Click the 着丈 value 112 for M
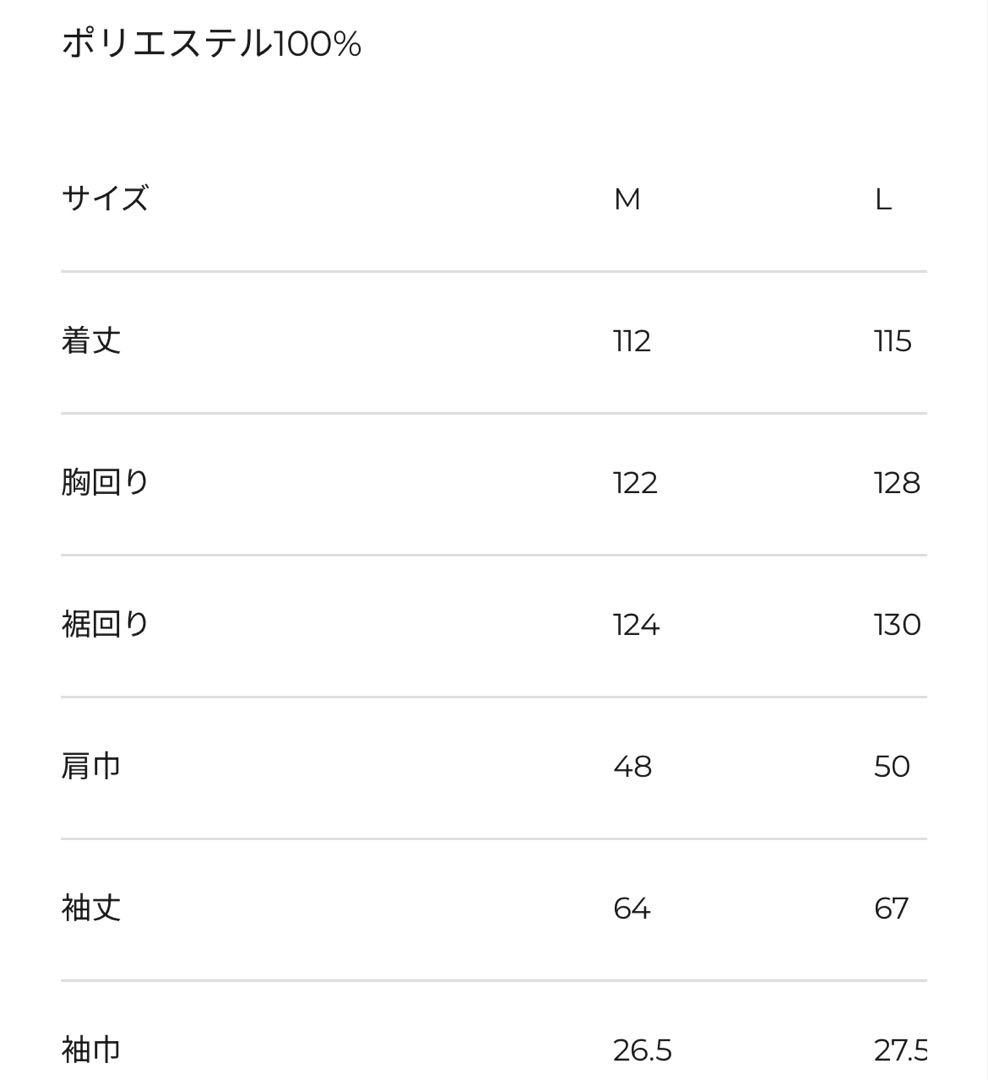The width and height of the screenshot is (988, 1080). tap(632, 342)
